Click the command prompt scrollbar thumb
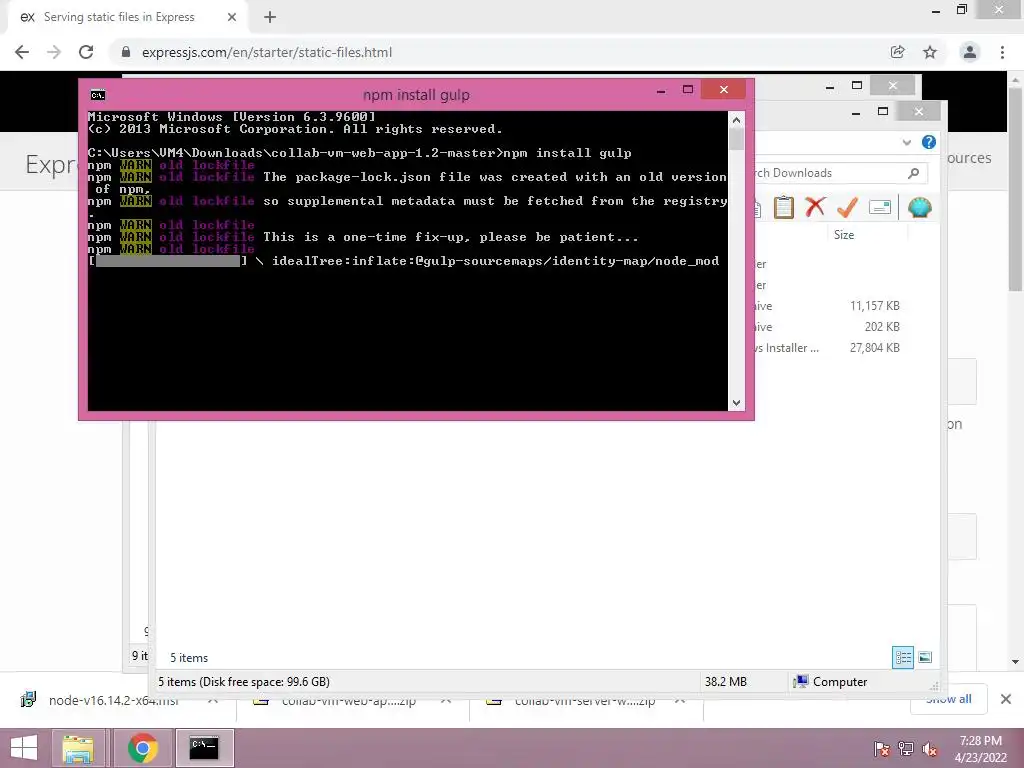 (x=736, y=138)
